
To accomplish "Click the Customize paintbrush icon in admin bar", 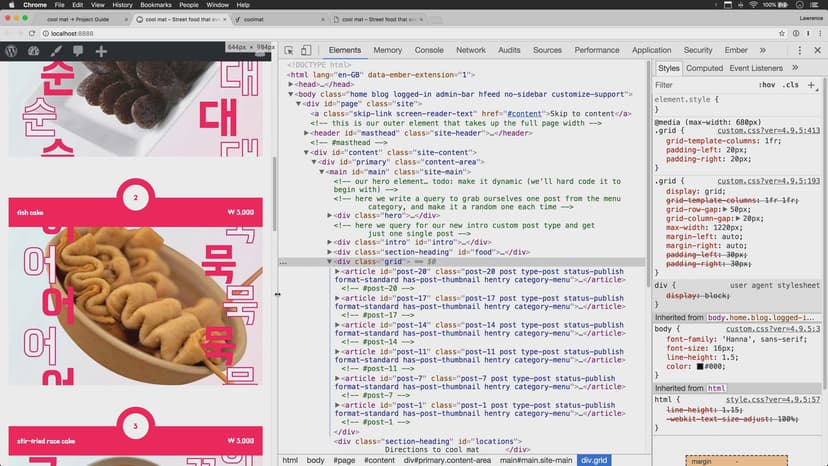I will coord(56,50).
